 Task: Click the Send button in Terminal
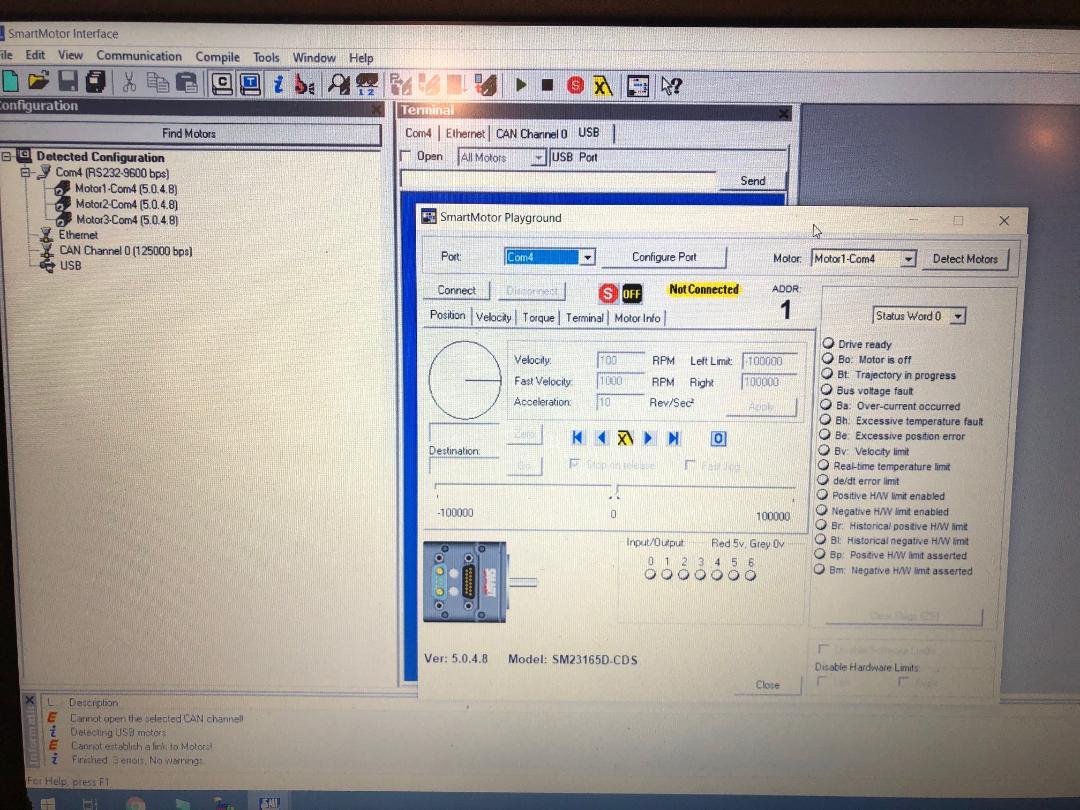pyautogui.click(x=752, y=180)
